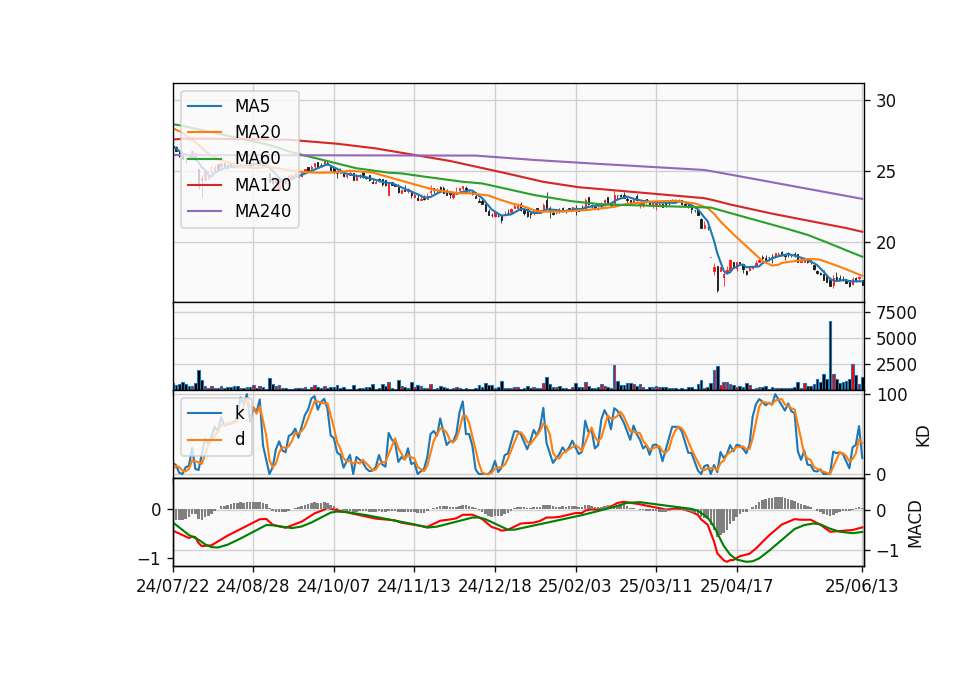
Task: Click the KD axis value 100
Action: tap(892, 395)
